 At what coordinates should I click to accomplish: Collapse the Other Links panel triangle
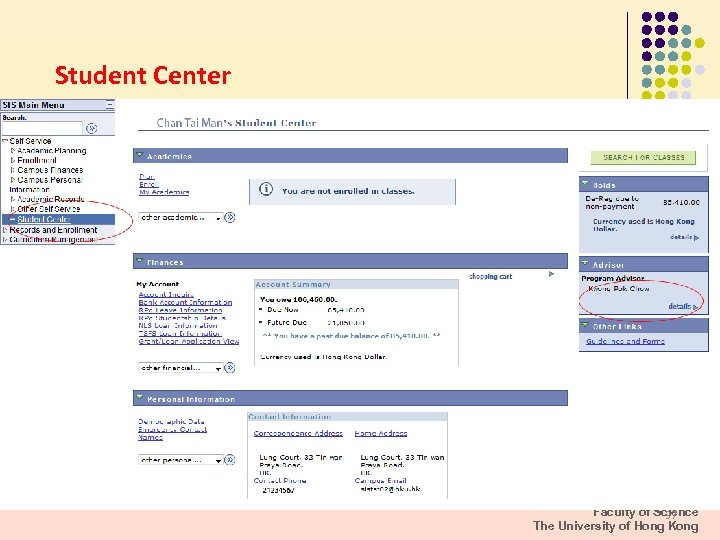585,325
